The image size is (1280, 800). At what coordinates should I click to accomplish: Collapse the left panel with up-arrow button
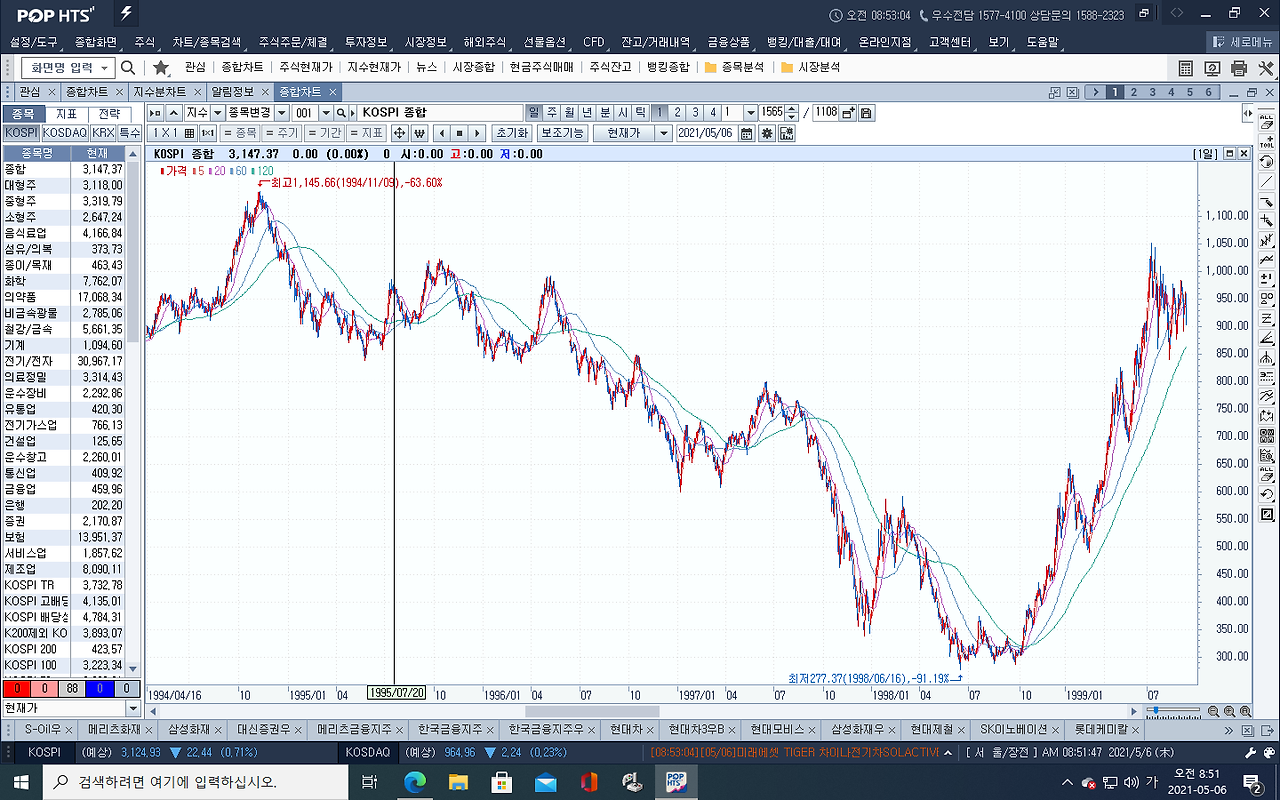pos(174,113)
